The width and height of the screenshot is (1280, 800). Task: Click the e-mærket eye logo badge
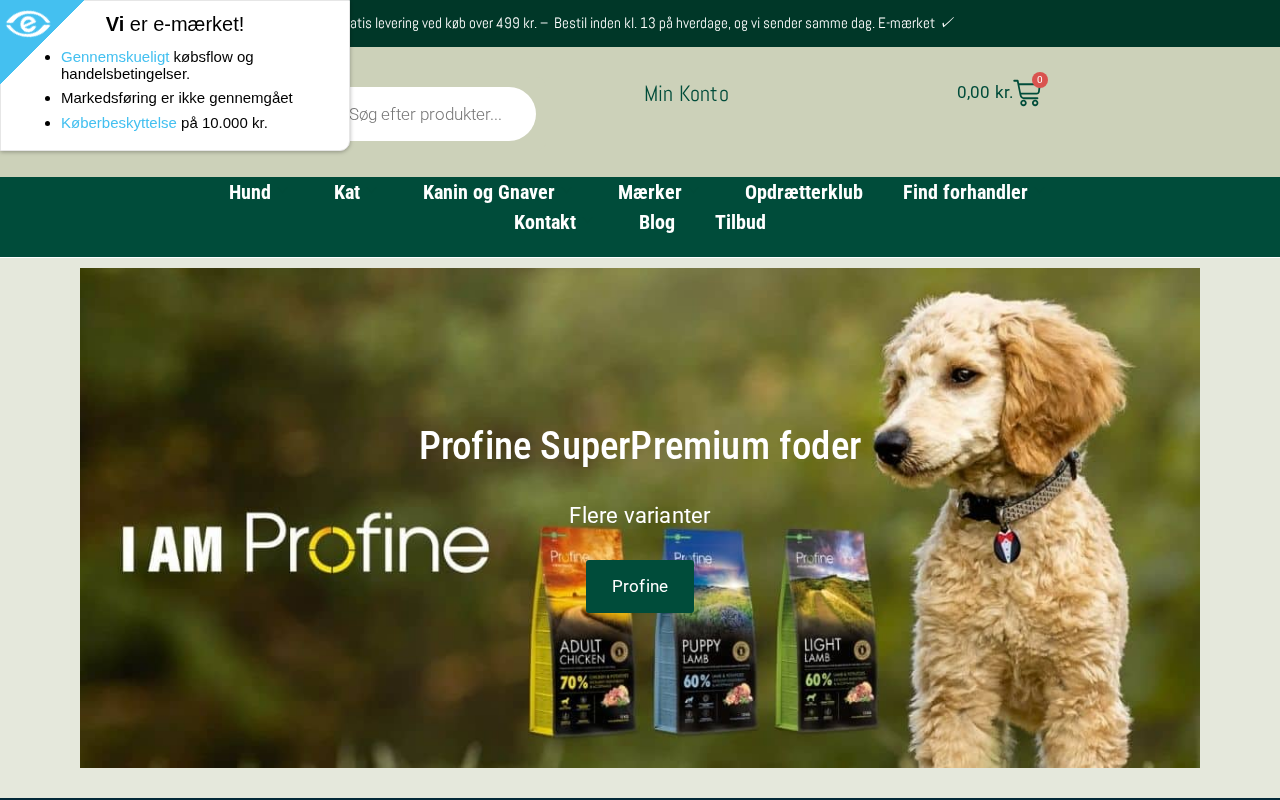27,25
